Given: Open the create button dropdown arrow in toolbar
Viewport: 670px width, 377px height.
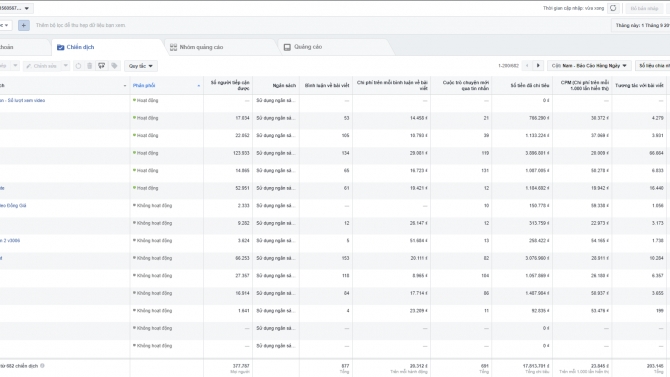Looking at the screenshot, I should [x=15, y=66].
